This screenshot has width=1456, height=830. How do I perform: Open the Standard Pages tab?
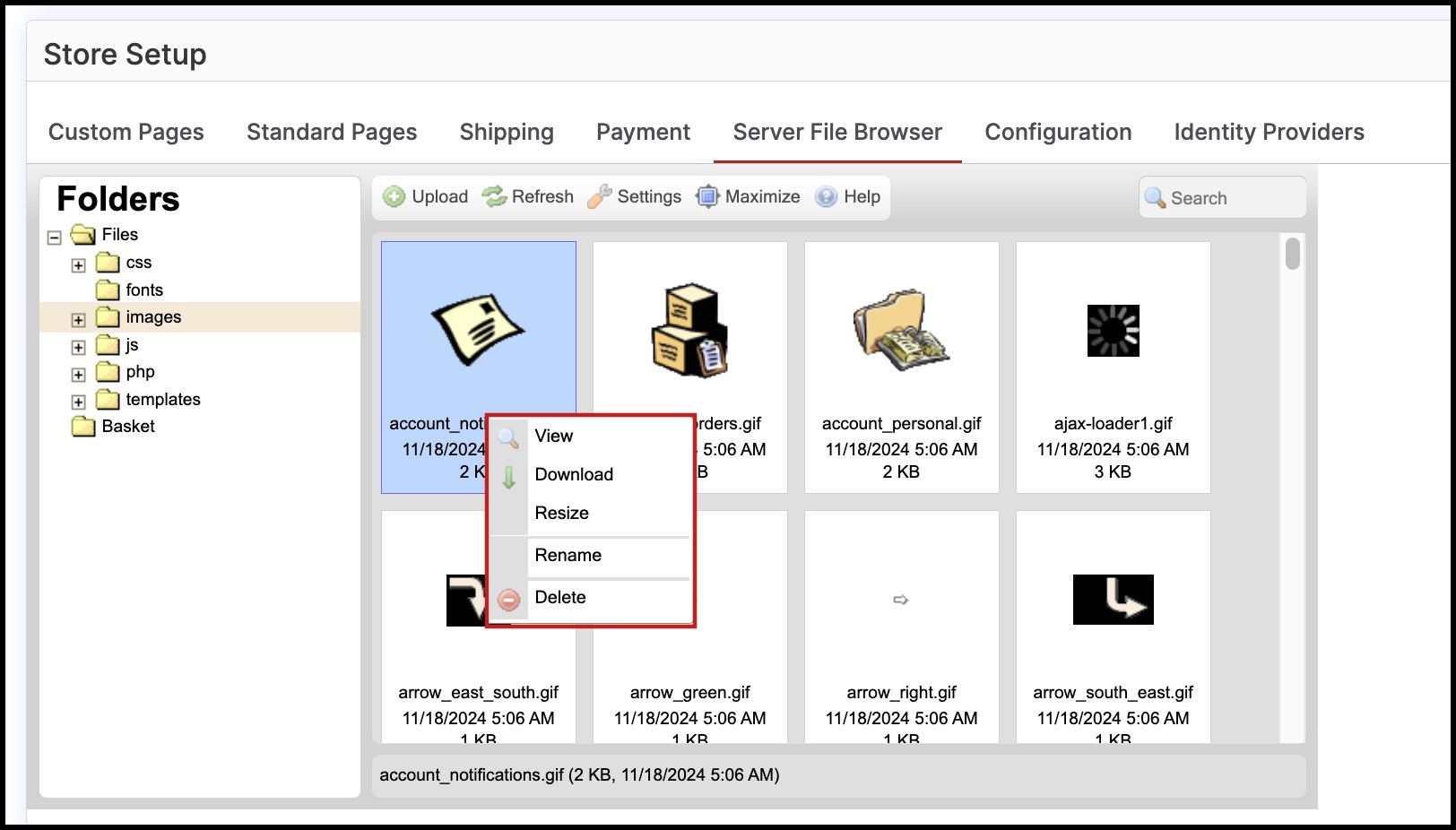coord(332,132)
